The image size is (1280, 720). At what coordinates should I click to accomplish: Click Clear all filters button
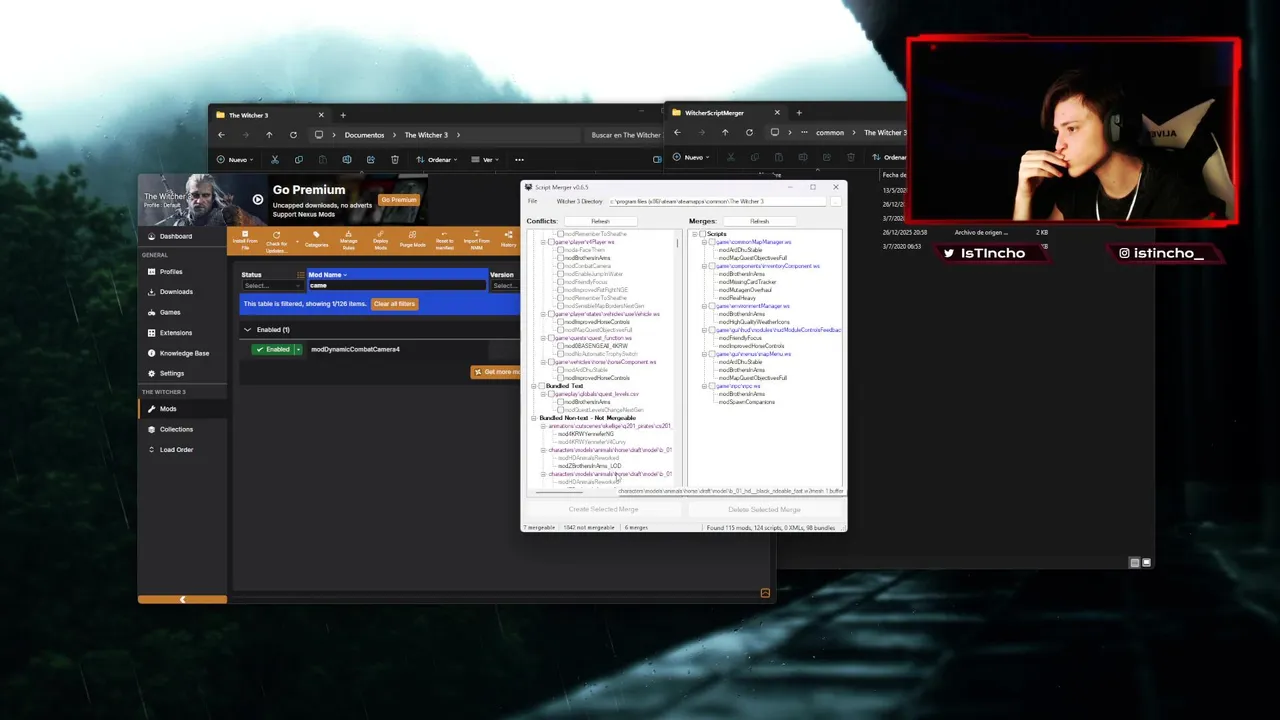click(394, 304)
